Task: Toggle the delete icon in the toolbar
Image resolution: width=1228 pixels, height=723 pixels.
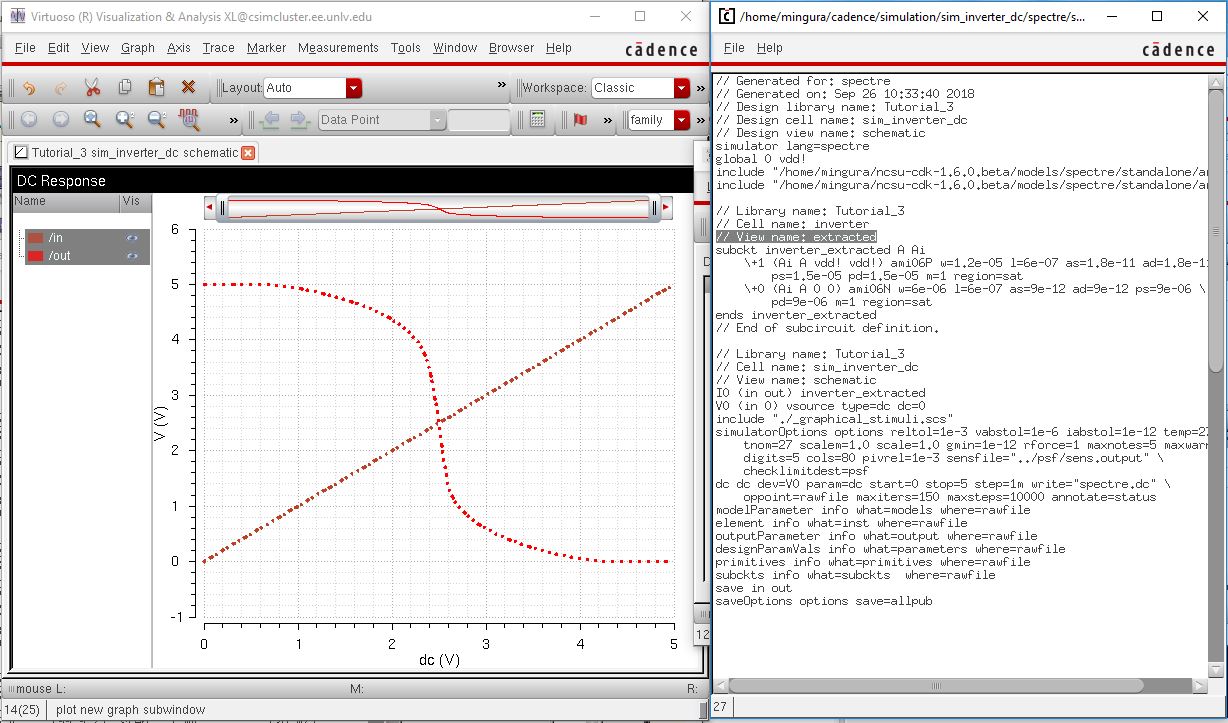Action: click(x=189, y=86)
